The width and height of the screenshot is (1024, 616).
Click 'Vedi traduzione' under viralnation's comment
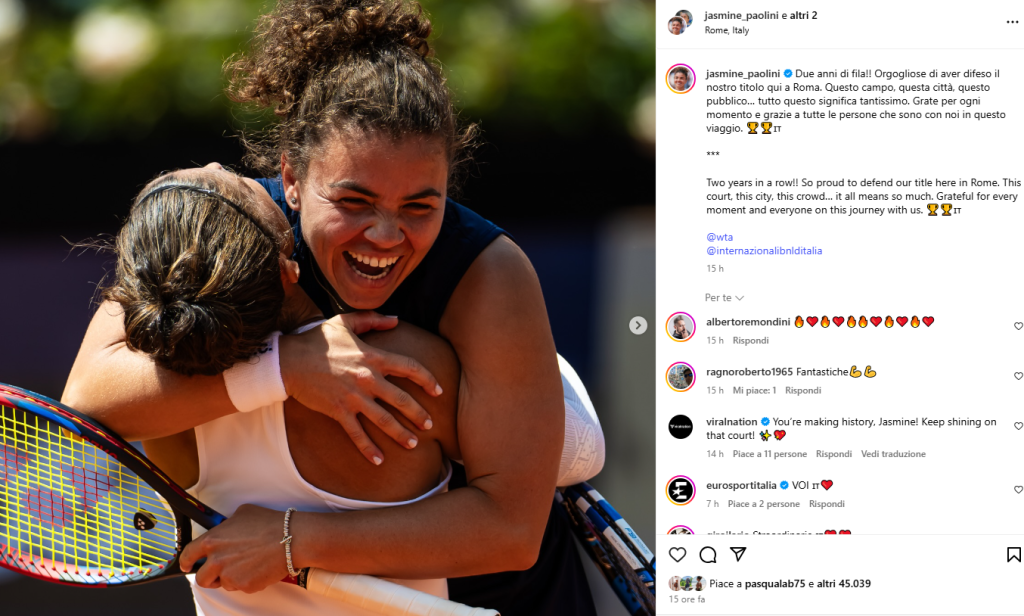[x=893, y=454]
